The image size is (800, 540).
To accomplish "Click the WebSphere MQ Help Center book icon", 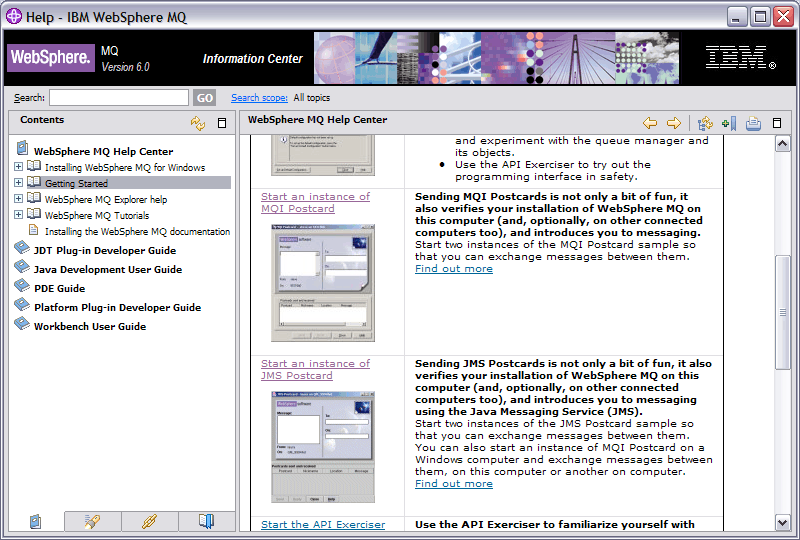I will pos(22,148).
